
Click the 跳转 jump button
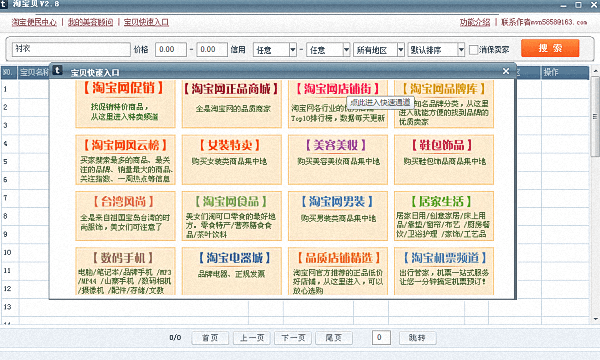click(417, 338)
